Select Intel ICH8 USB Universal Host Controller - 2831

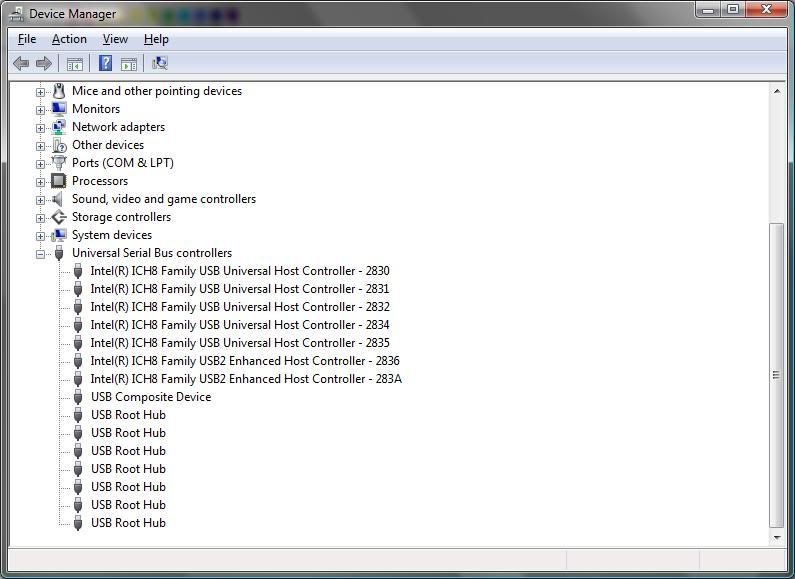pyautogui.click(x=239, y=289)
